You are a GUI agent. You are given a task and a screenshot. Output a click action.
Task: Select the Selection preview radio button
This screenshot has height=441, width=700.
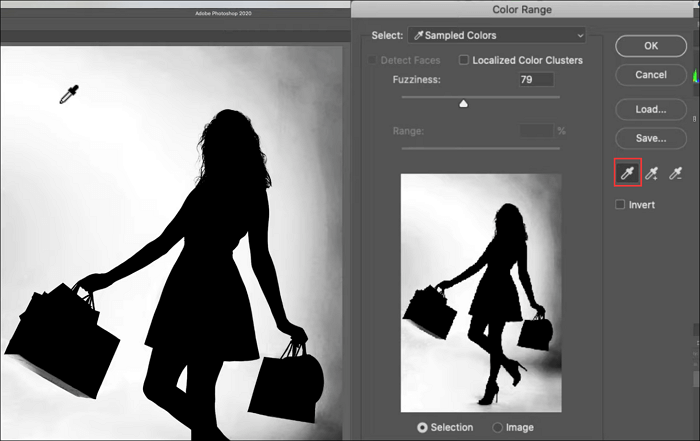coord(422,427)
